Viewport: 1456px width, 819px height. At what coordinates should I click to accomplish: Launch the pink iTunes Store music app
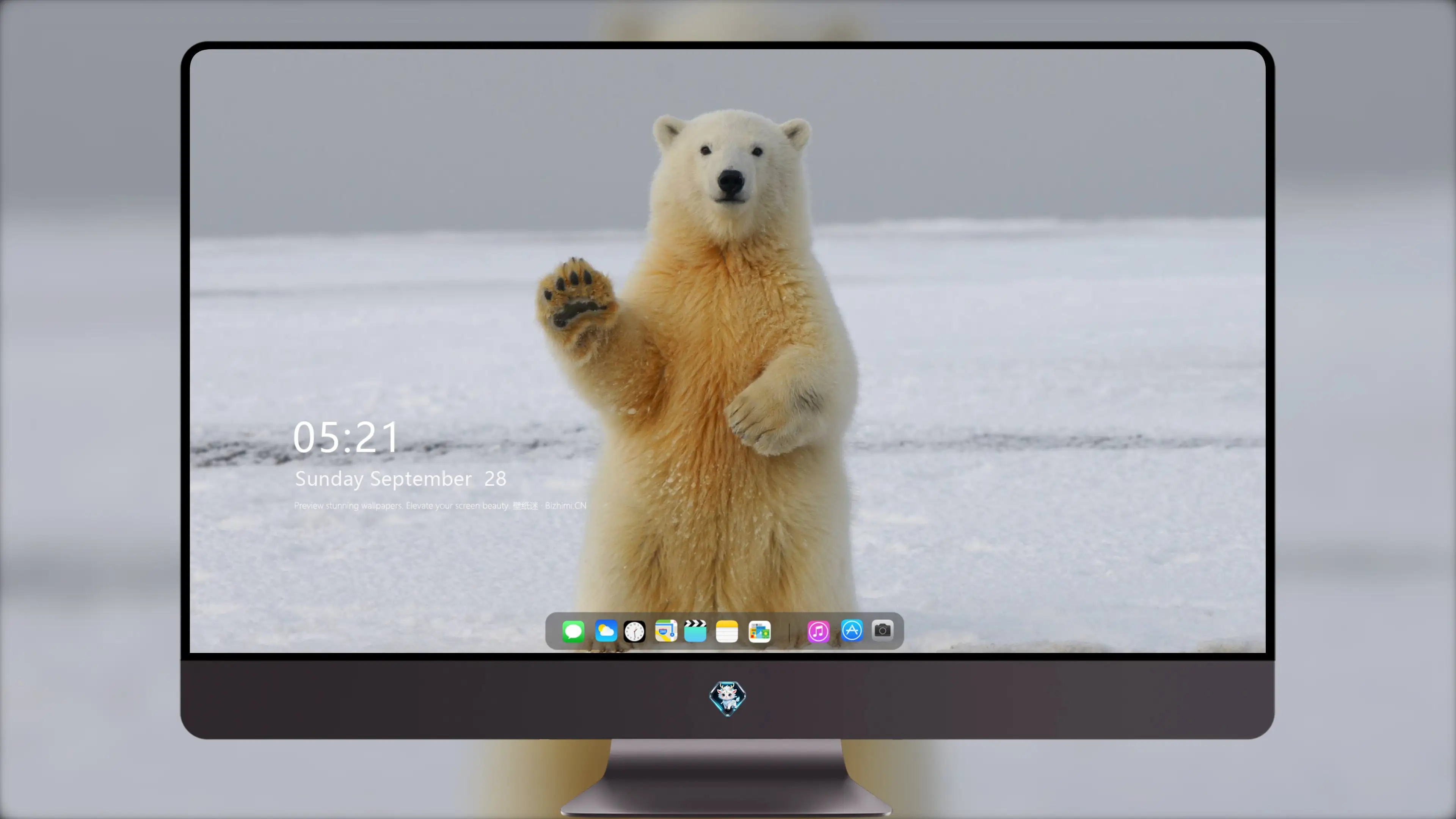click(819, 631)
